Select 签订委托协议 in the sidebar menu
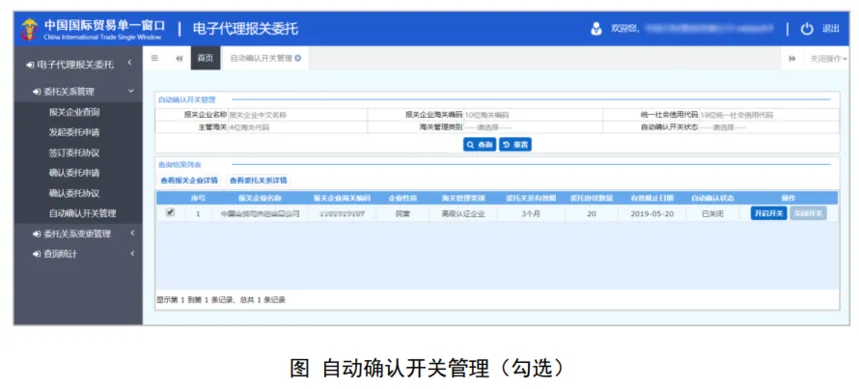This screenshot has height=389, width=859. (74, 153)
